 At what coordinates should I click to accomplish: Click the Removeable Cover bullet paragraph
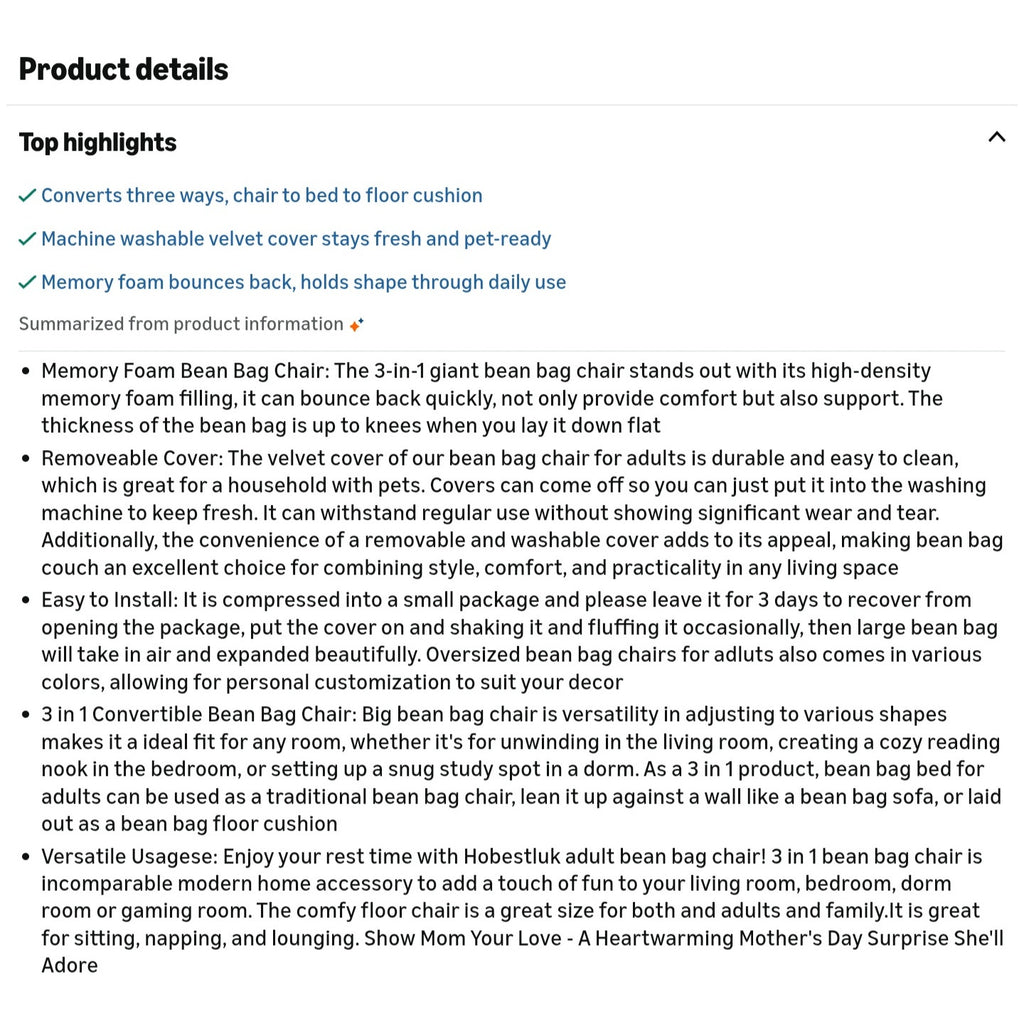point(522,513)
